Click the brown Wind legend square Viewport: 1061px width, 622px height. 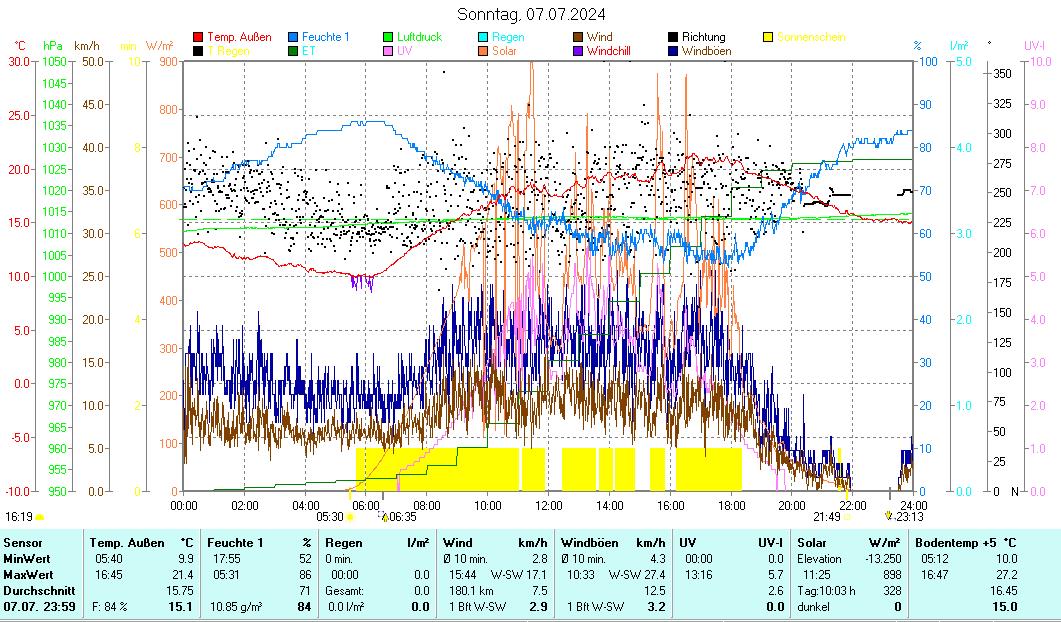579,37
